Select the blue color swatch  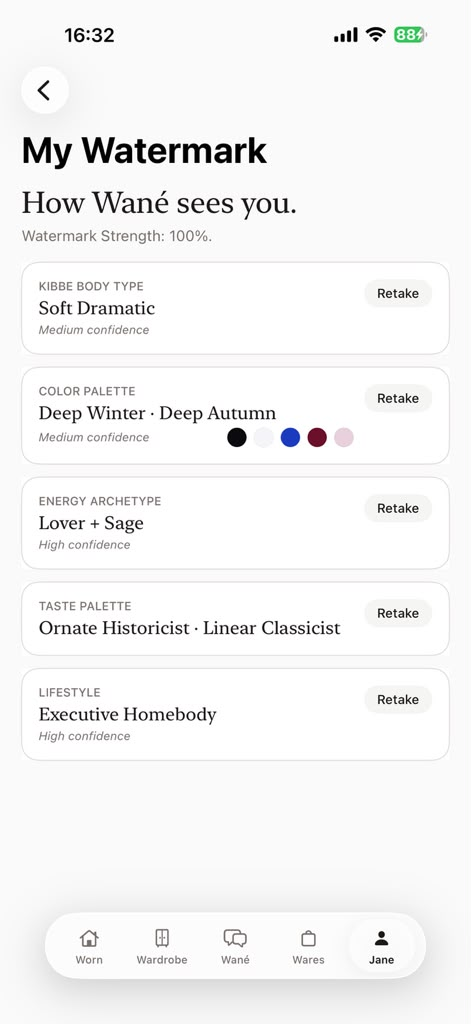(x=290, y=438)
